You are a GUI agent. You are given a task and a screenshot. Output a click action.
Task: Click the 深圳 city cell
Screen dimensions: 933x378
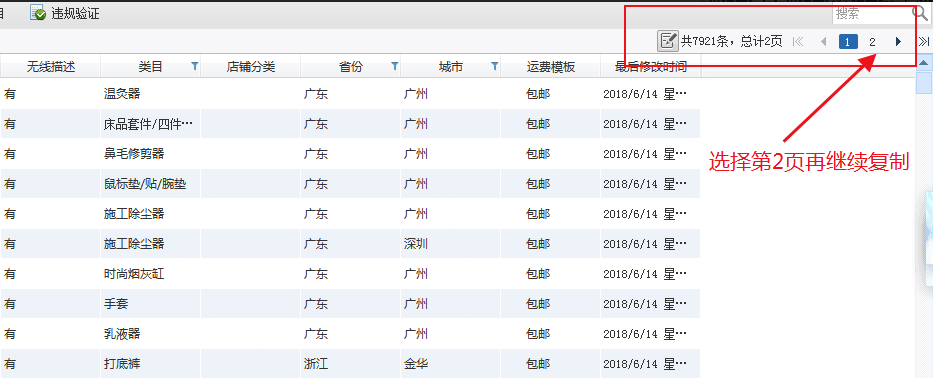415,243
